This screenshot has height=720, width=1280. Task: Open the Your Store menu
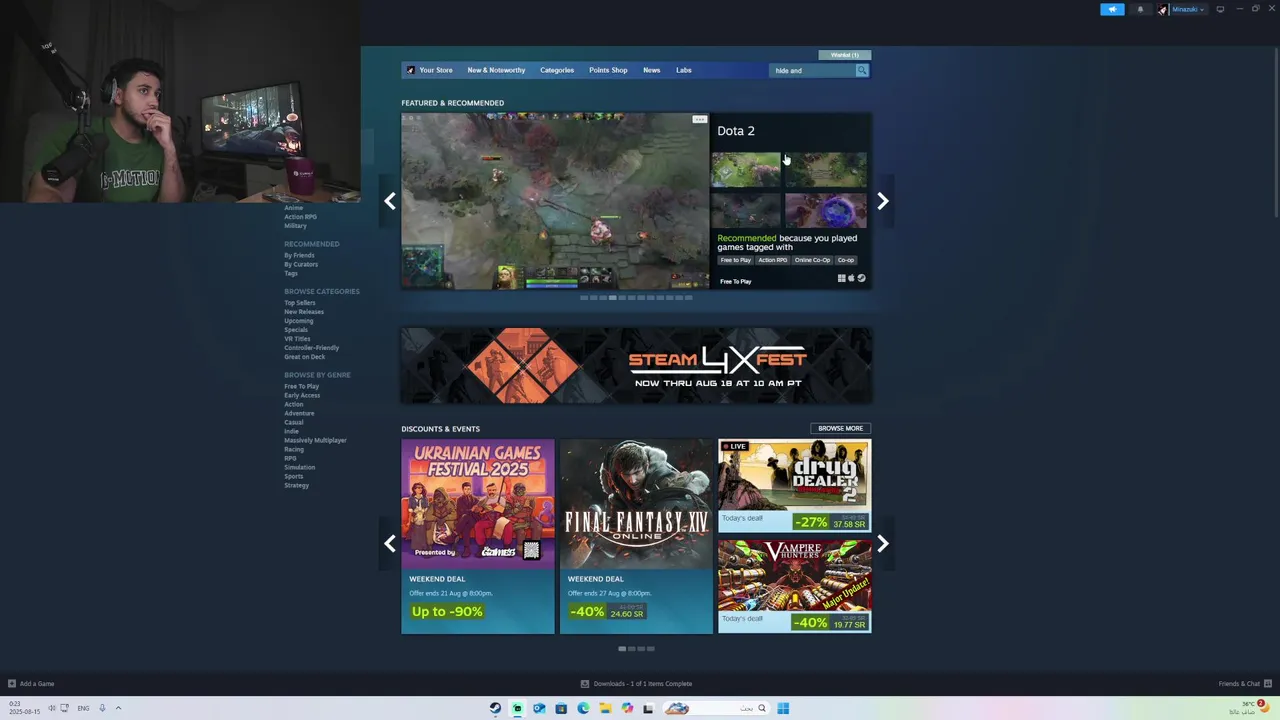click(436, 70)
